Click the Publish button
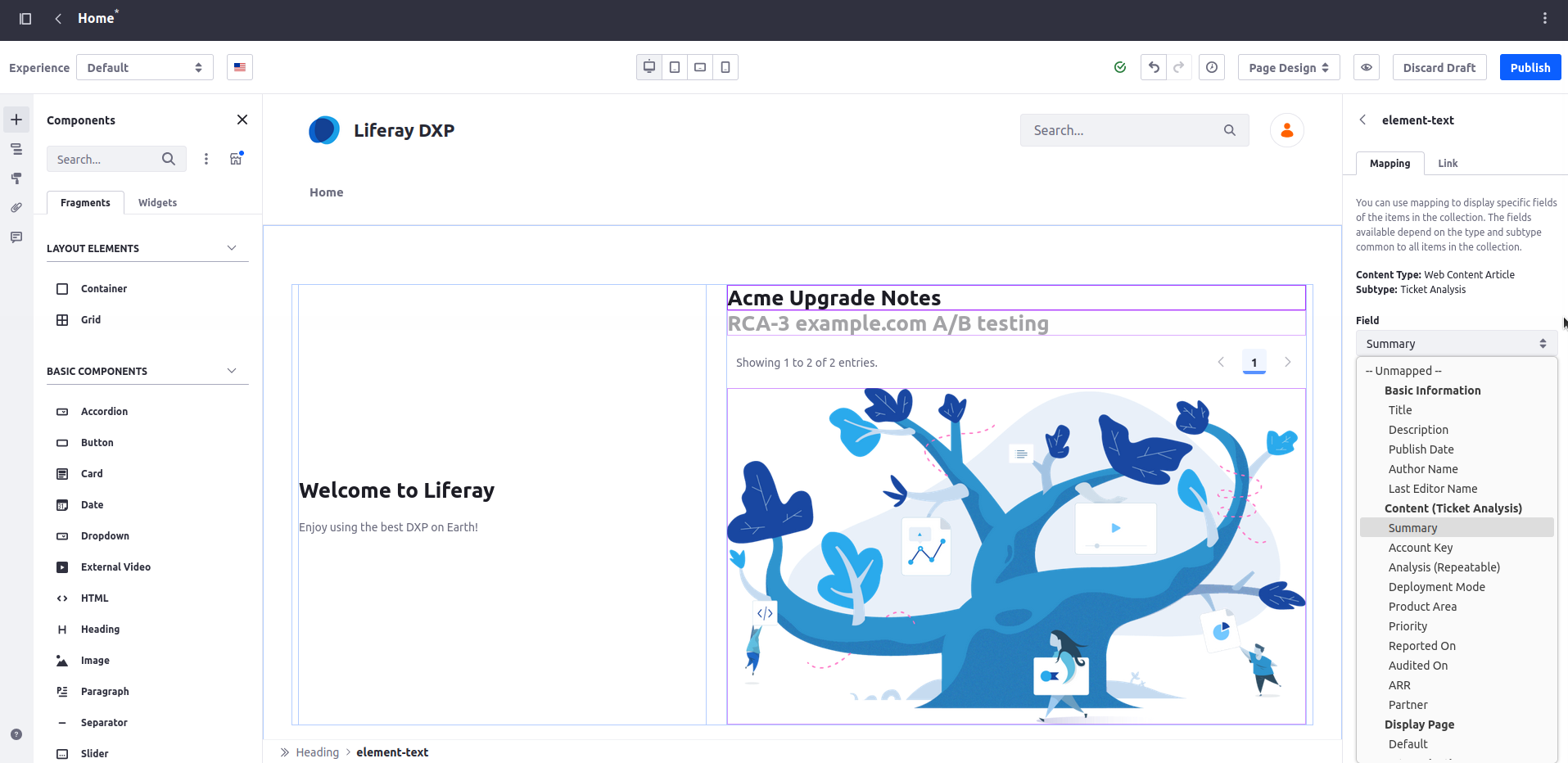Viewport: 1568px width, 763px height. coord(1530,67)
